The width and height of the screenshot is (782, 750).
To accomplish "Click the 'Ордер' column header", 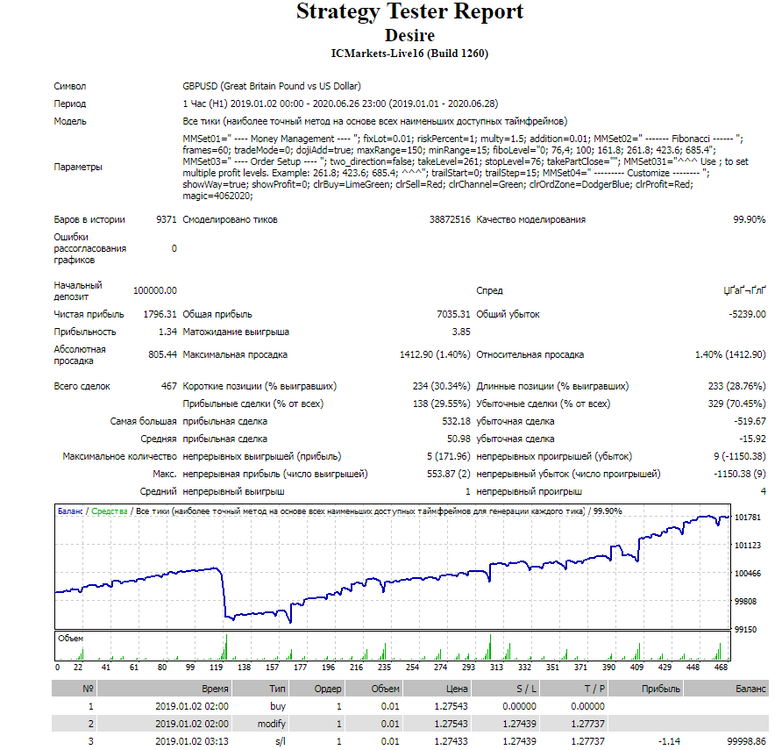I will [x=317, y=689].
